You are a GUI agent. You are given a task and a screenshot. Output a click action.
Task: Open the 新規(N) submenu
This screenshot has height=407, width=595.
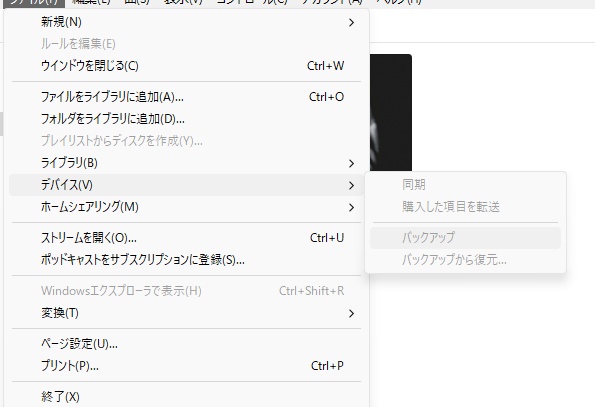coord(186,22)
